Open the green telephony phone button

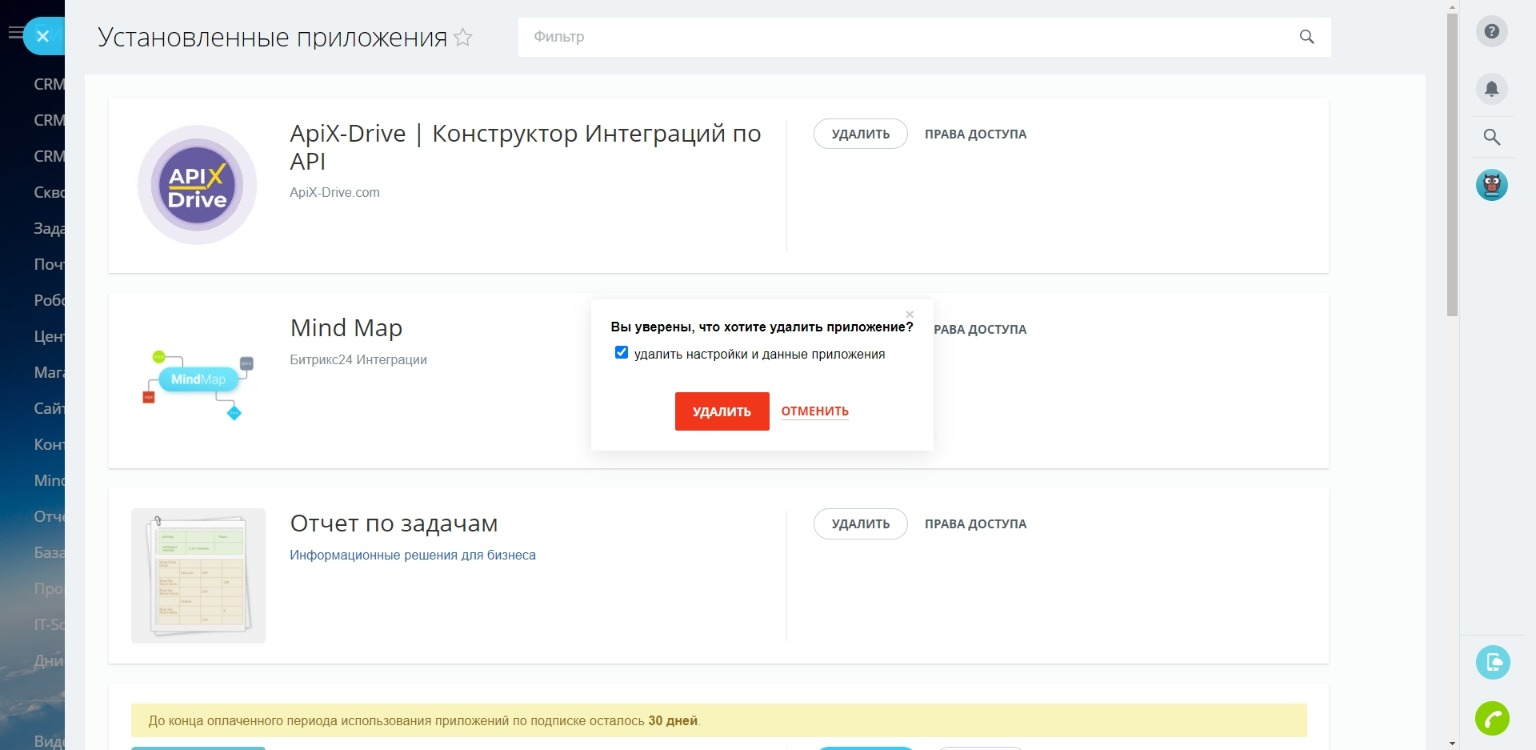tap(1492, 718)
